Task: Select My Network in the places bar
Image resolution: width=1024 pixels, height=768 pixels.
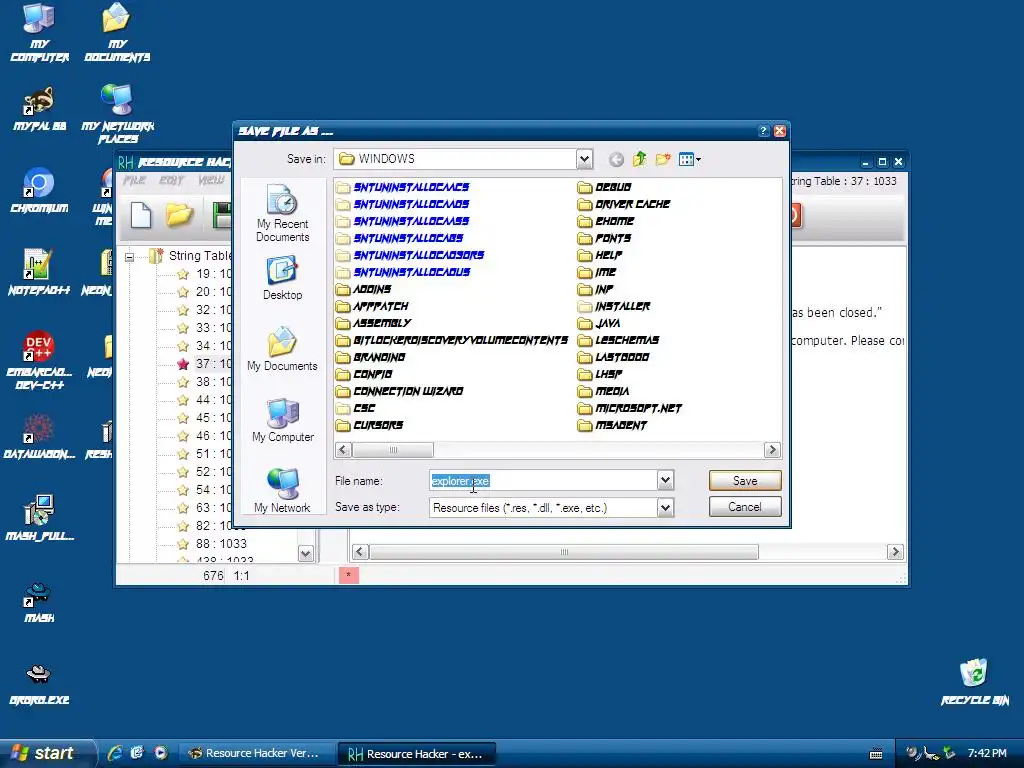Action: point(283,490)
